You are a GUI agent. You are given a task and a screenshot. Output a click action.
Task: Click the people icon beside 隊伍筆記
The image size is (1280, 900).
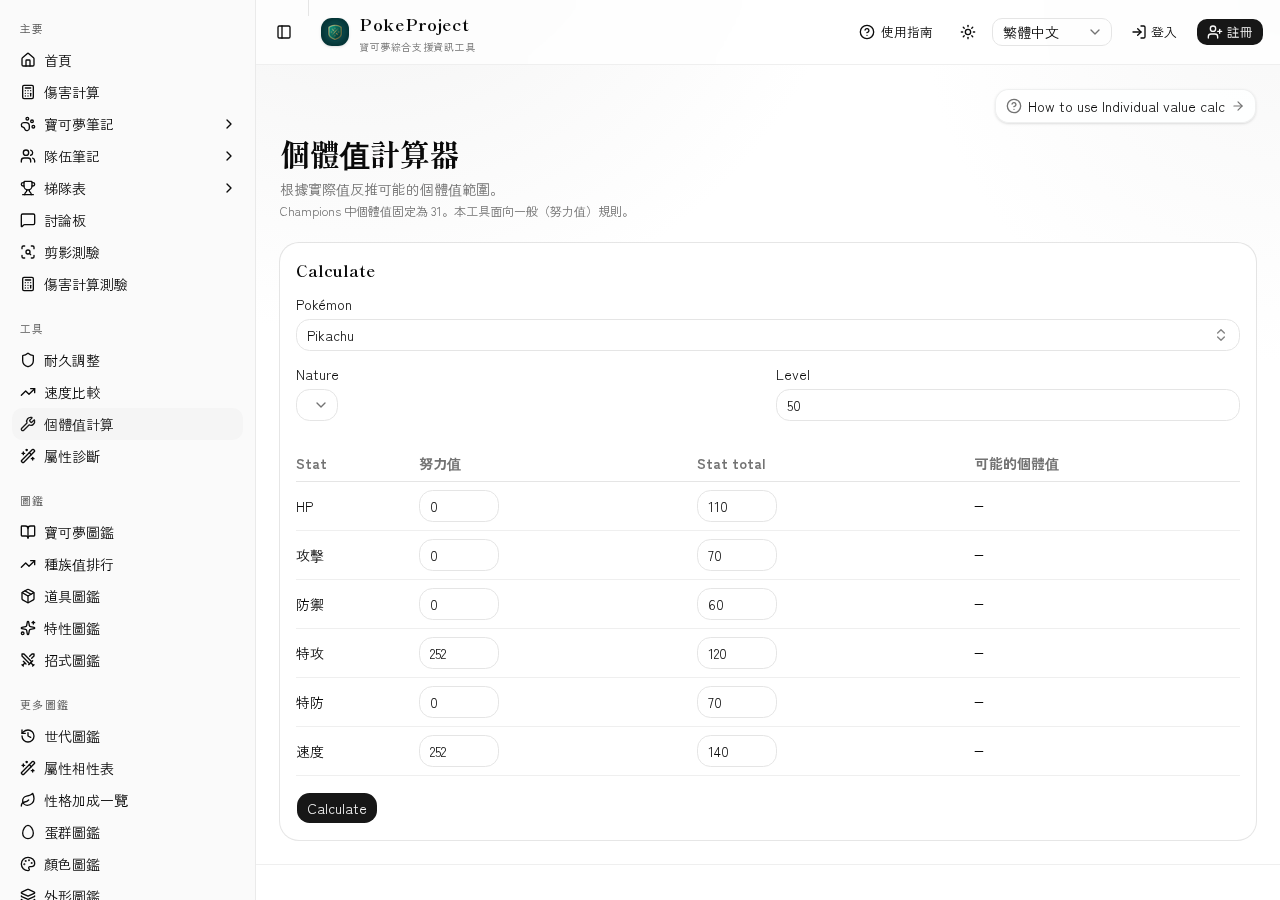point(28,156)
